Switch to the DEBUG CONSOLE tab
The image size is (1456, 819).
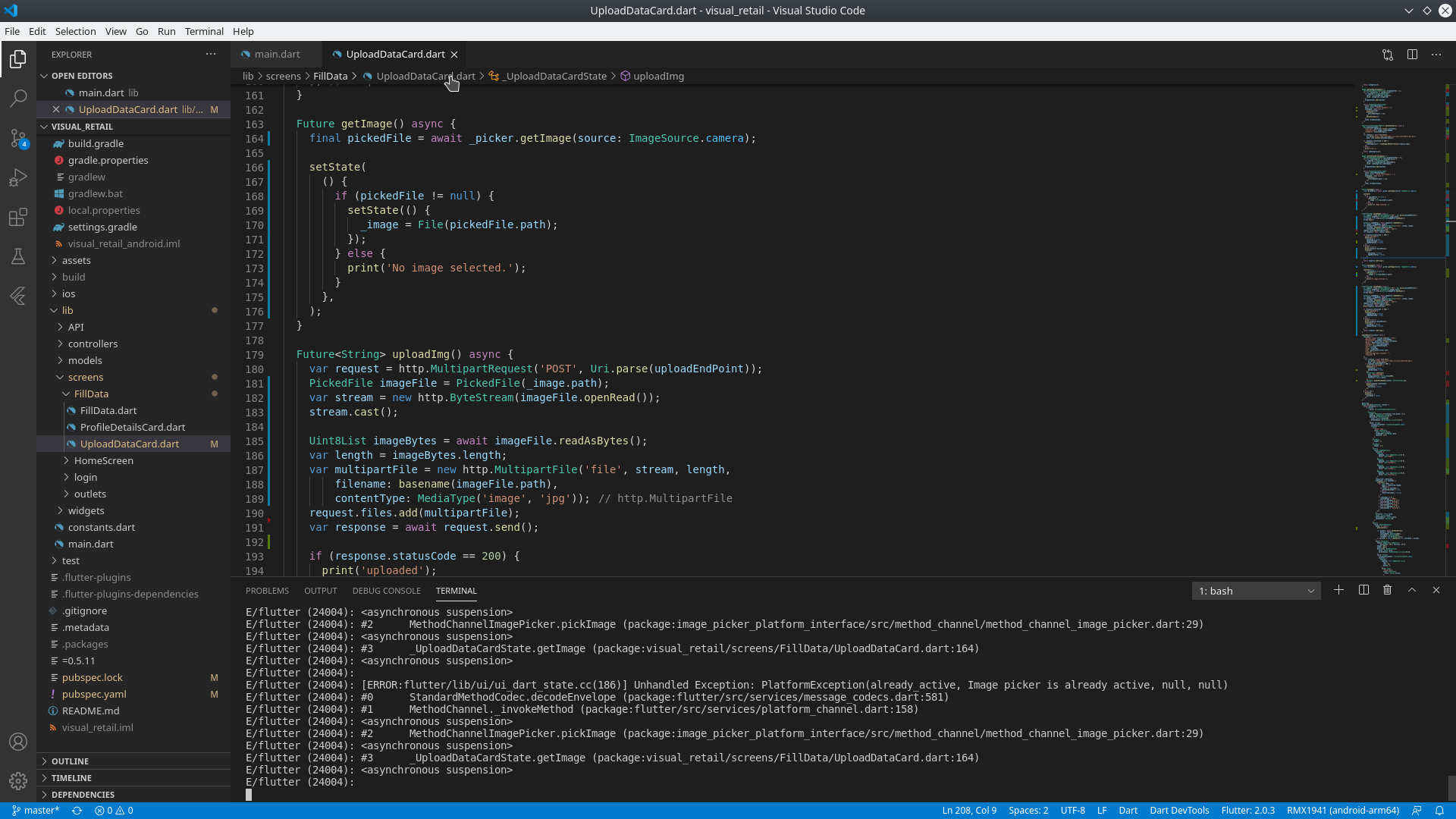(x=387, y=590)
